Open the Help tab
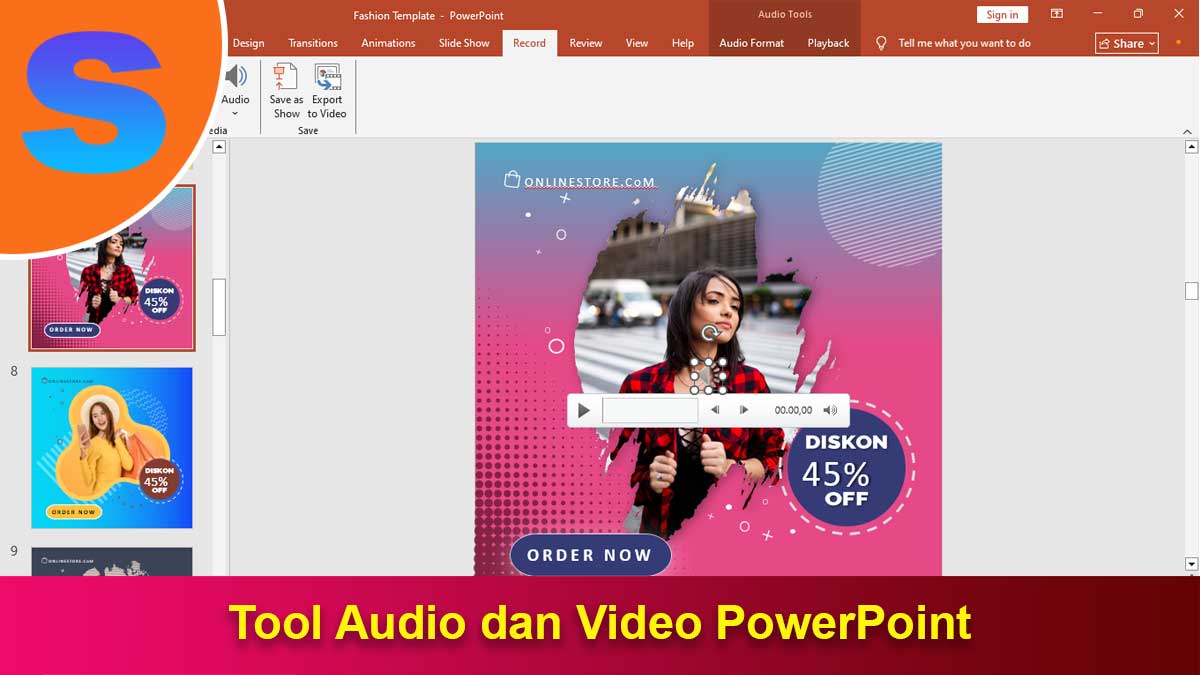This screenshot has height=675, width=1200. coord(683,43)
